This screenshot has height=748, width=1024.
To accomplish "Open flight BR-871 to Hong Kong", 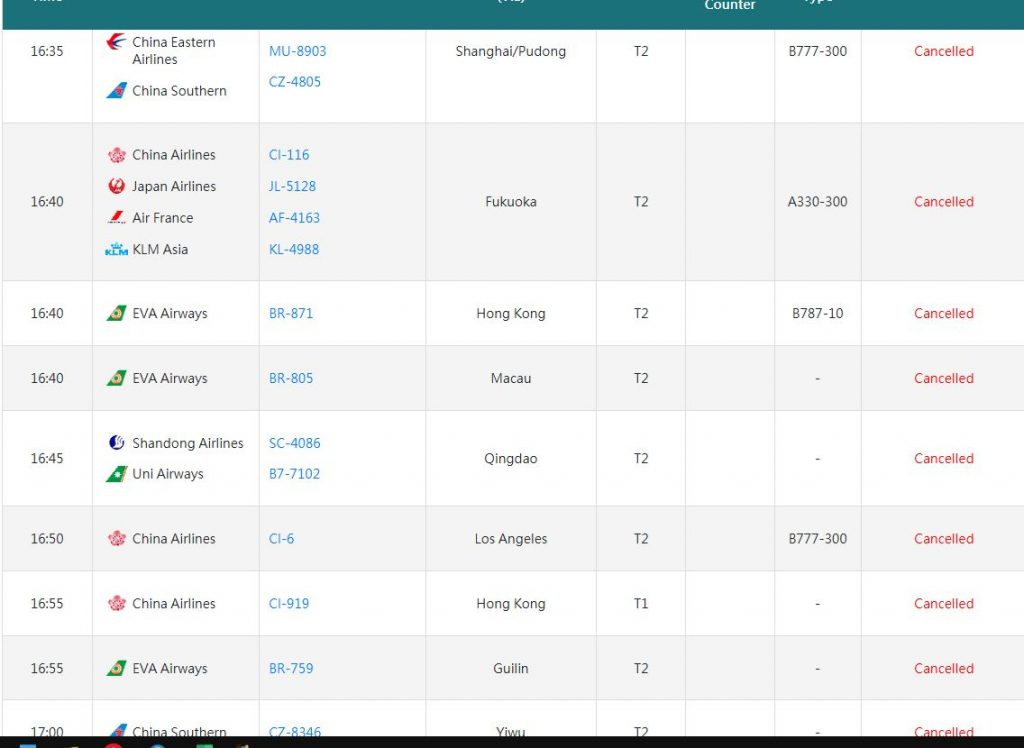I will point(291,314).
